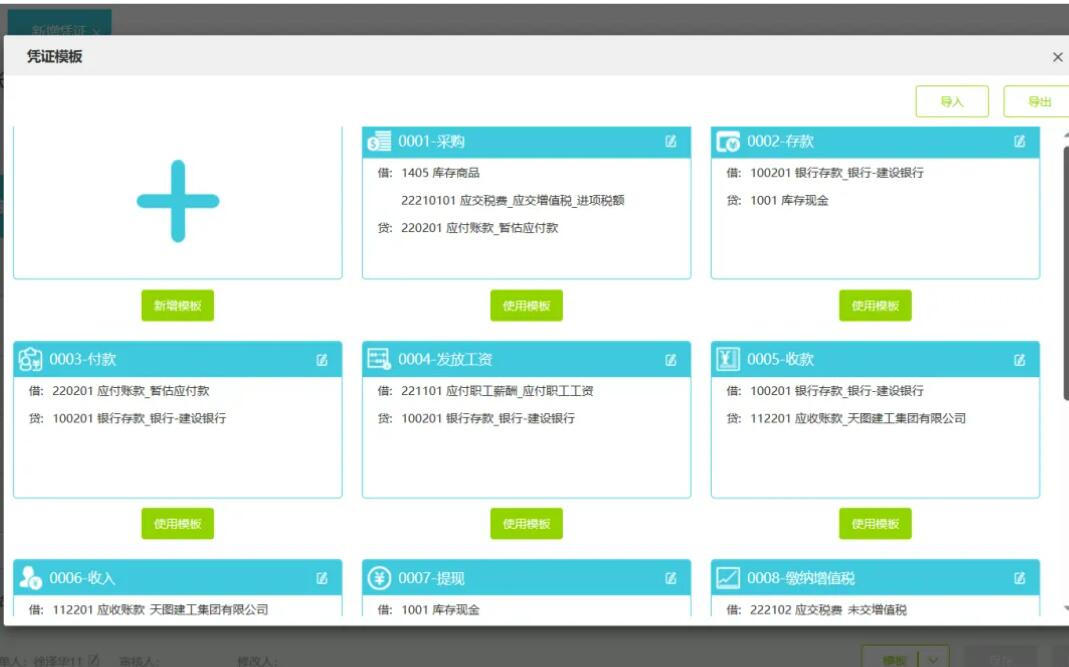Select the 0004-发放工资 card title
The height and width of the screenshot is (667, 1069).
[x=445, y=359]
